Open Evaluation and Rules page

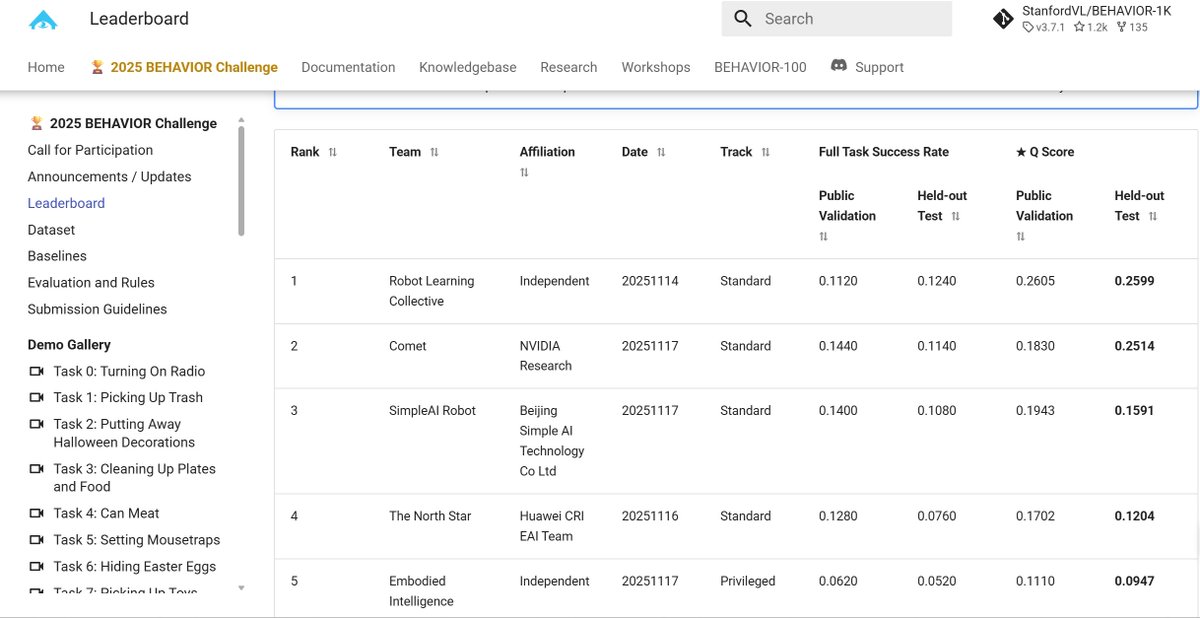coord(91,283)
